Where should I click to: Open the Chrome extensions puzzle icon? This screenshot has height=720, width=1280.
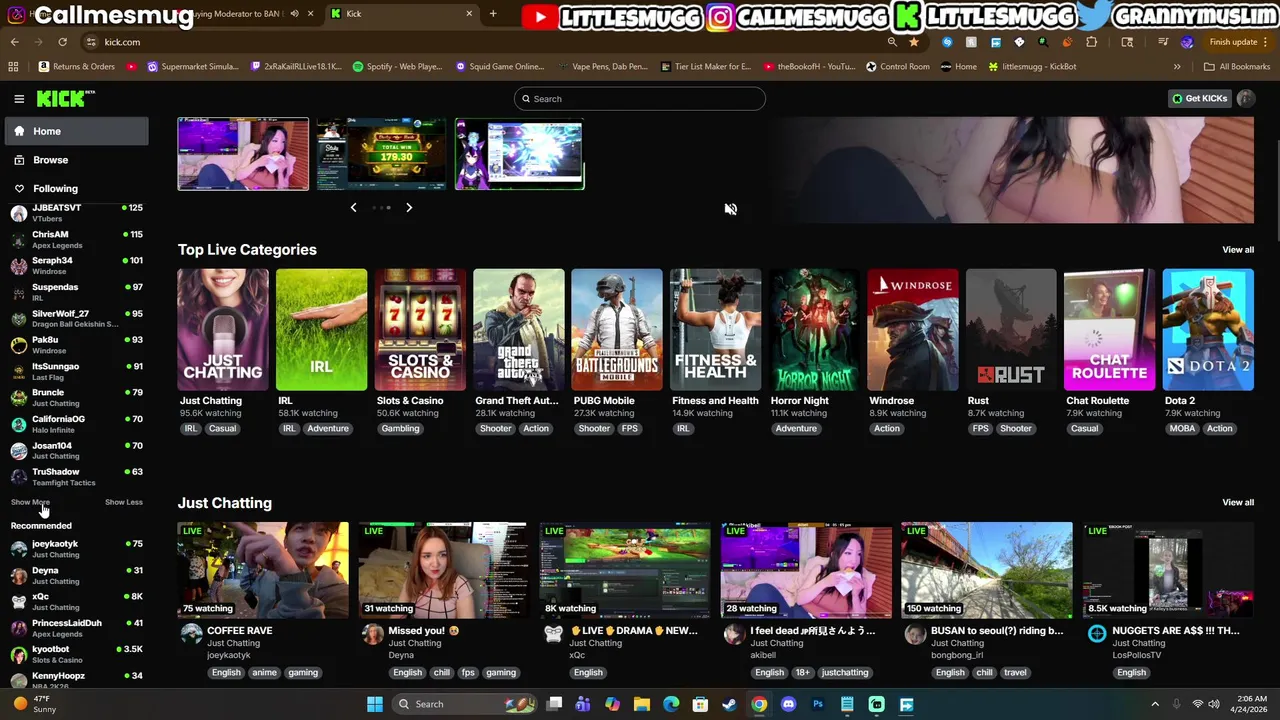click(x=1091, y=42)
